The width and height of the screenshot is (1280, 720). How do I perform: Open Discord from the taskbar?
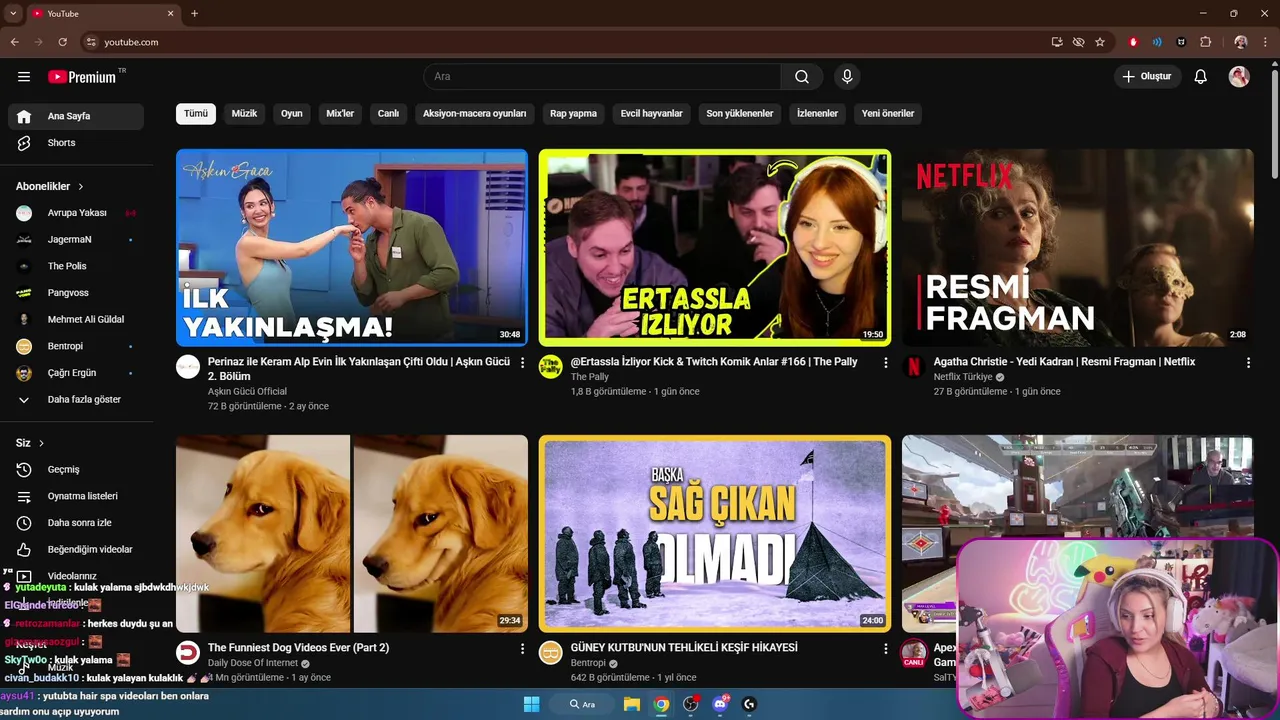pyautogui.click(x=720, y=704)
